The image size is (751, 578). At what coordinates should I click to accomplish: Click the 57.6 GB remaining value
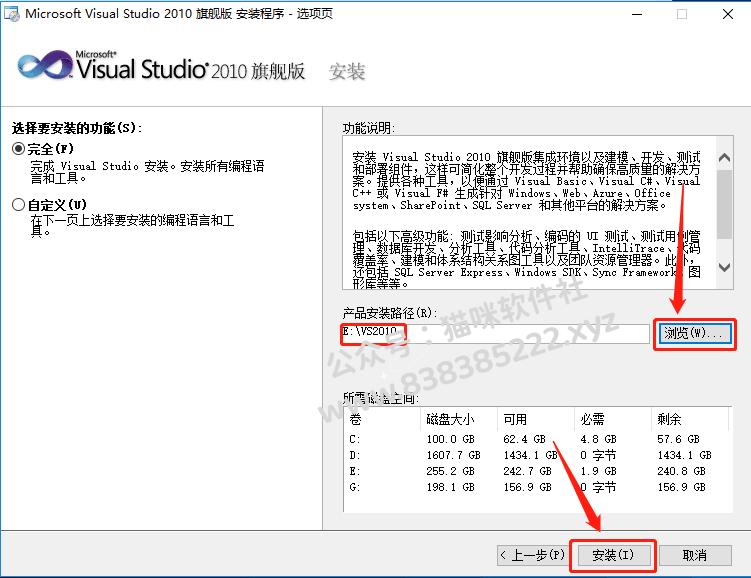pos(678,439)
